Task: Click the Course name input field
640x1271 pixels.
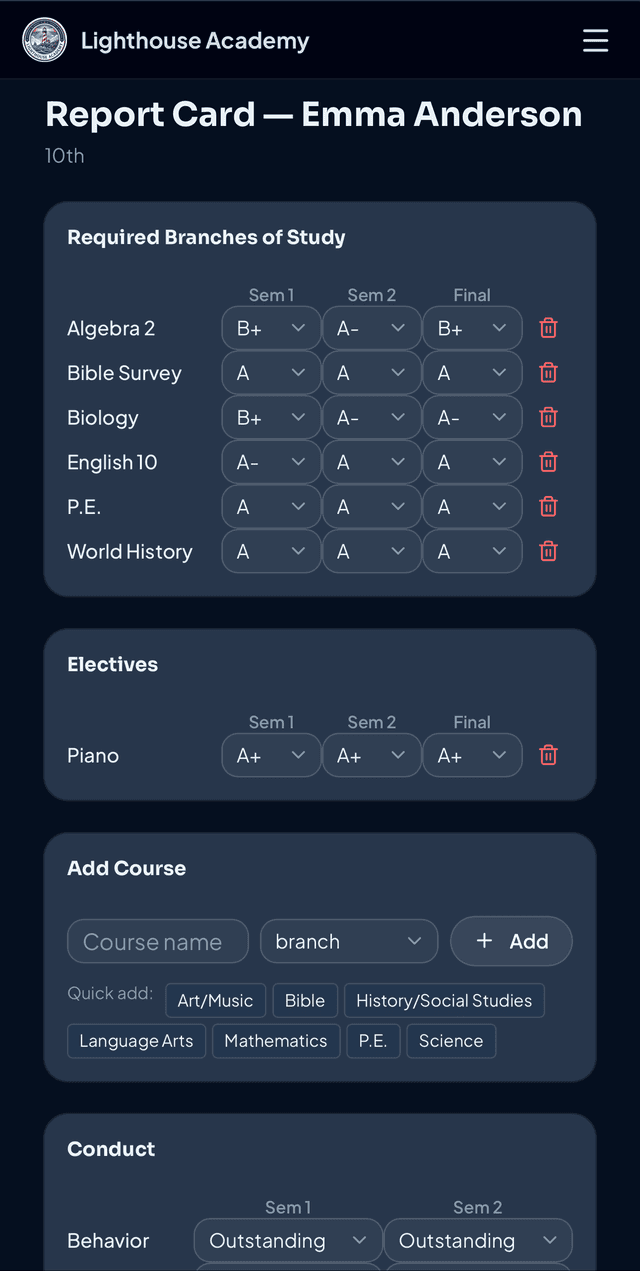Action: pyautogui.click(x=157, y=941)
